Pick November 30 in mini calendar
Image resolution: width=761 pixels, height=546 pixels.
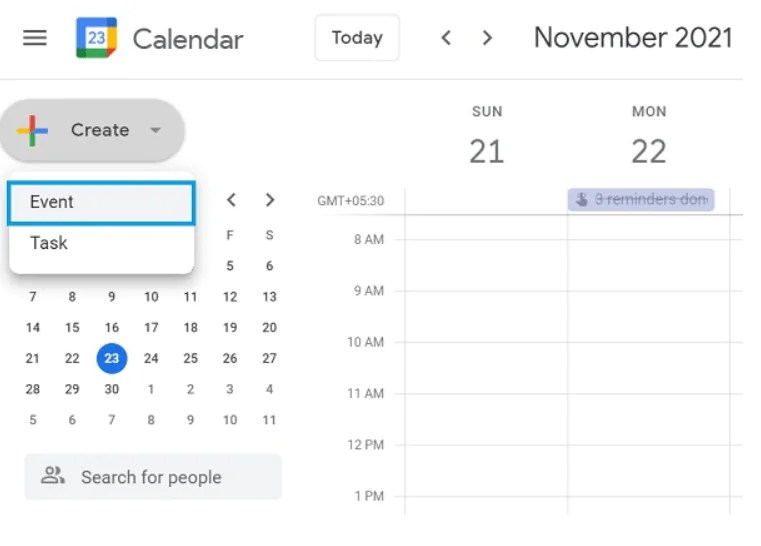click(x=112, y=389)
